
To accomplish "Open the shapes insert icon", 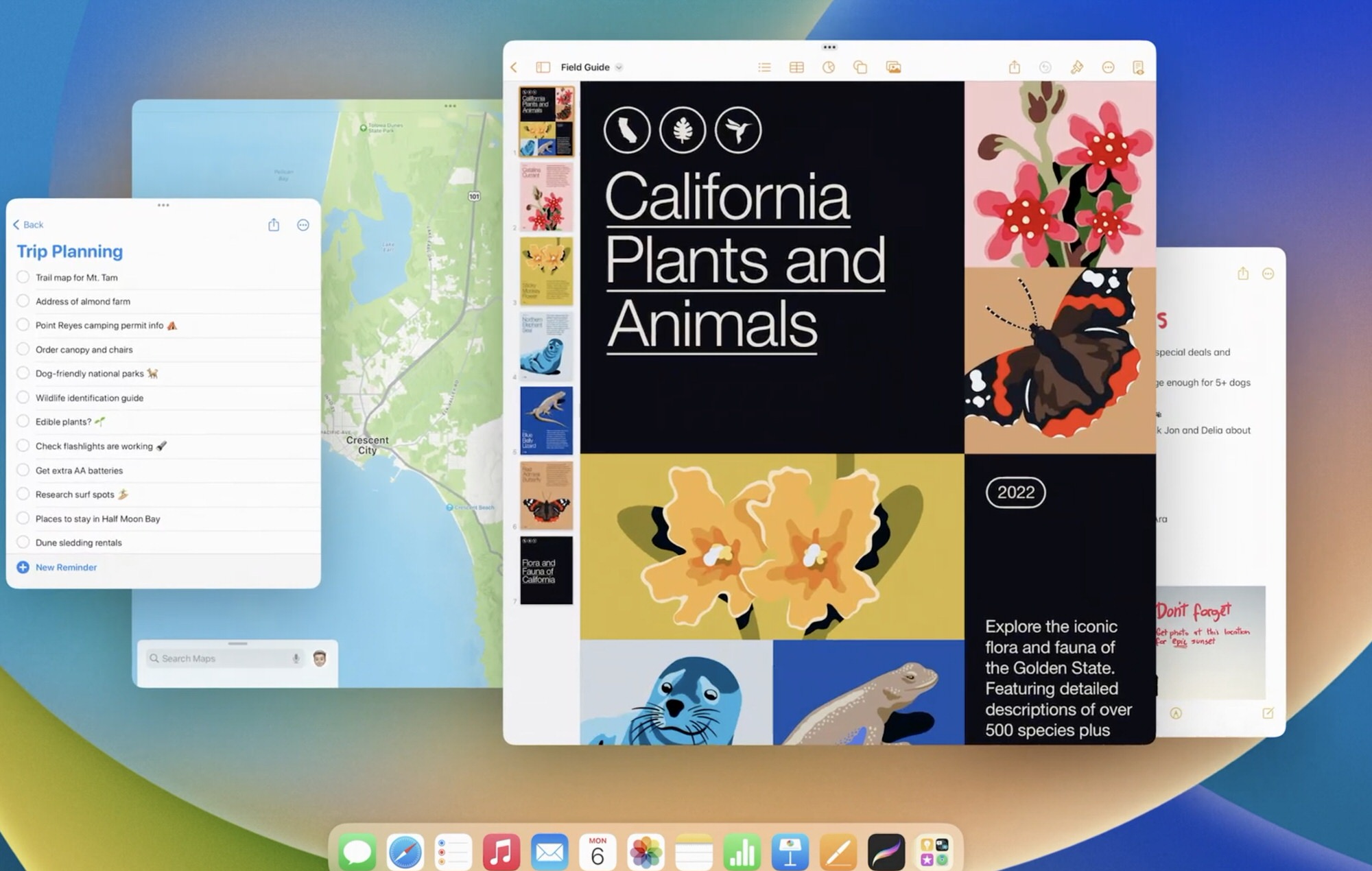I will click(860, 67).
